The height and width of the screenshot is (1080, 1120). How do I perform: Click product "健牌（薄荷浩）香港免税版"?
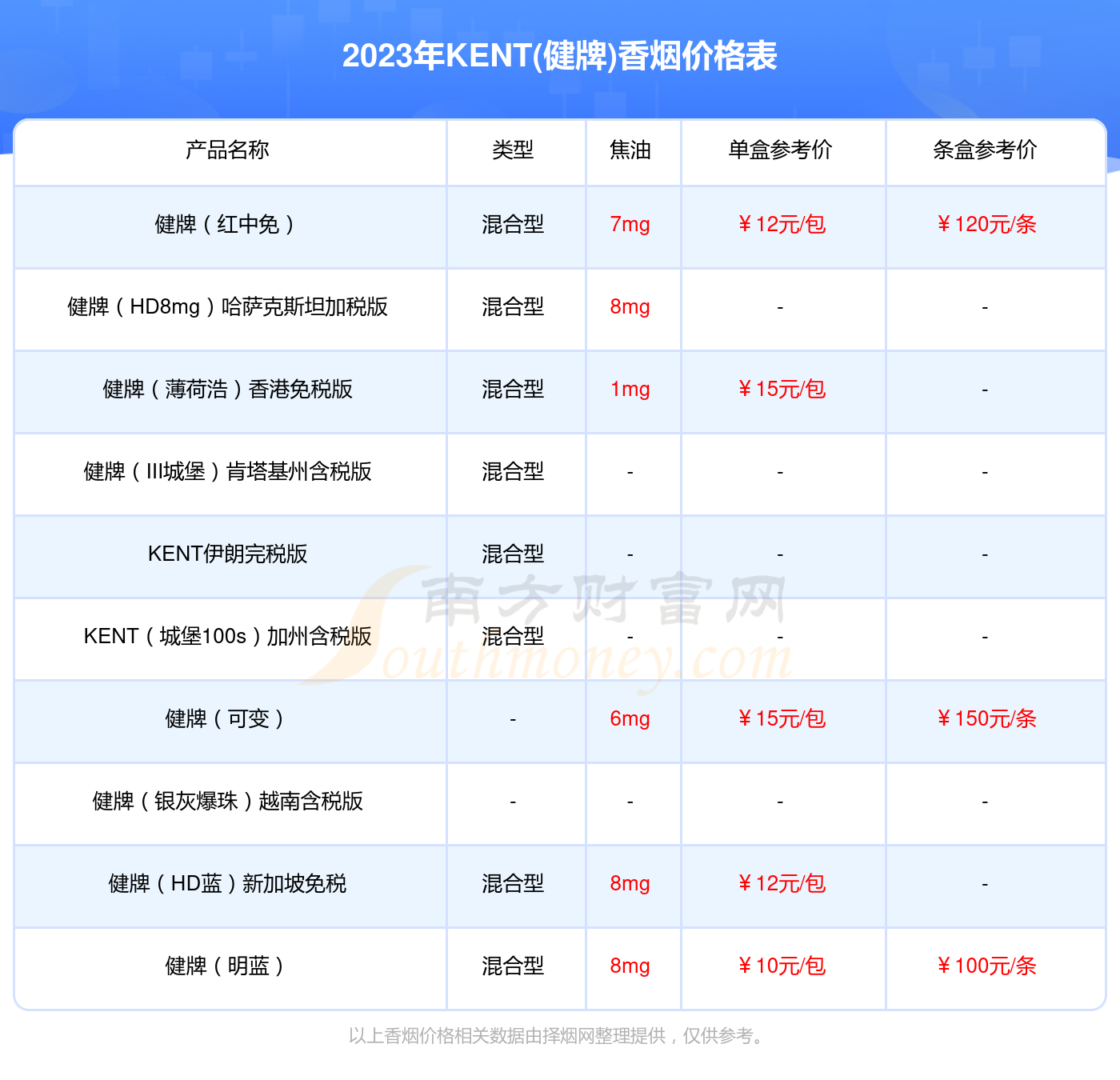pyautogui.click(x=227, y=390)
